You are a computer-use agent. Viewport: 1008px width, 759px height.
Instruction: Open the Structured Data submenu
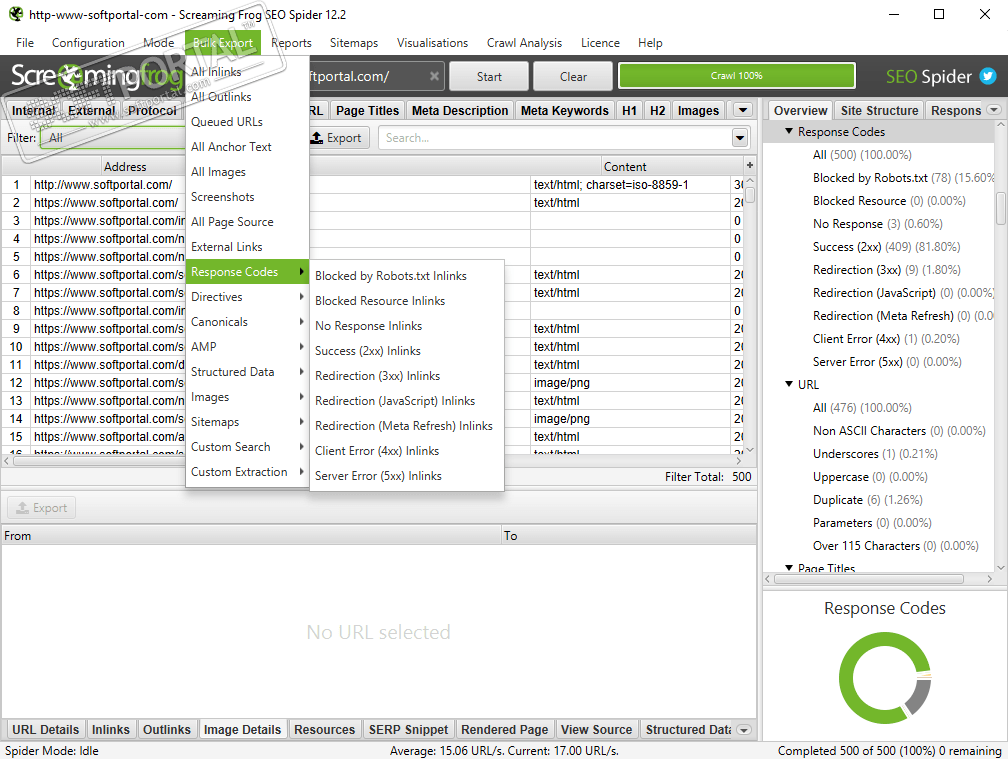pos(246,372)
